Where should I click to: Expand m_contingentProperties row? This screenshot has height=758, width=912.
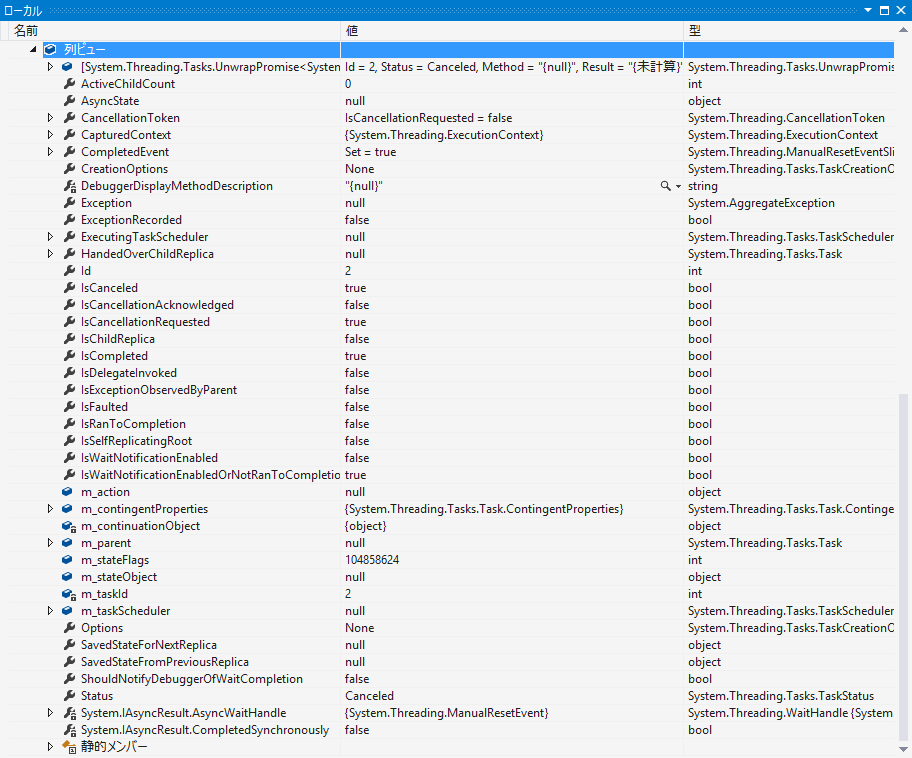coord(51,509)
